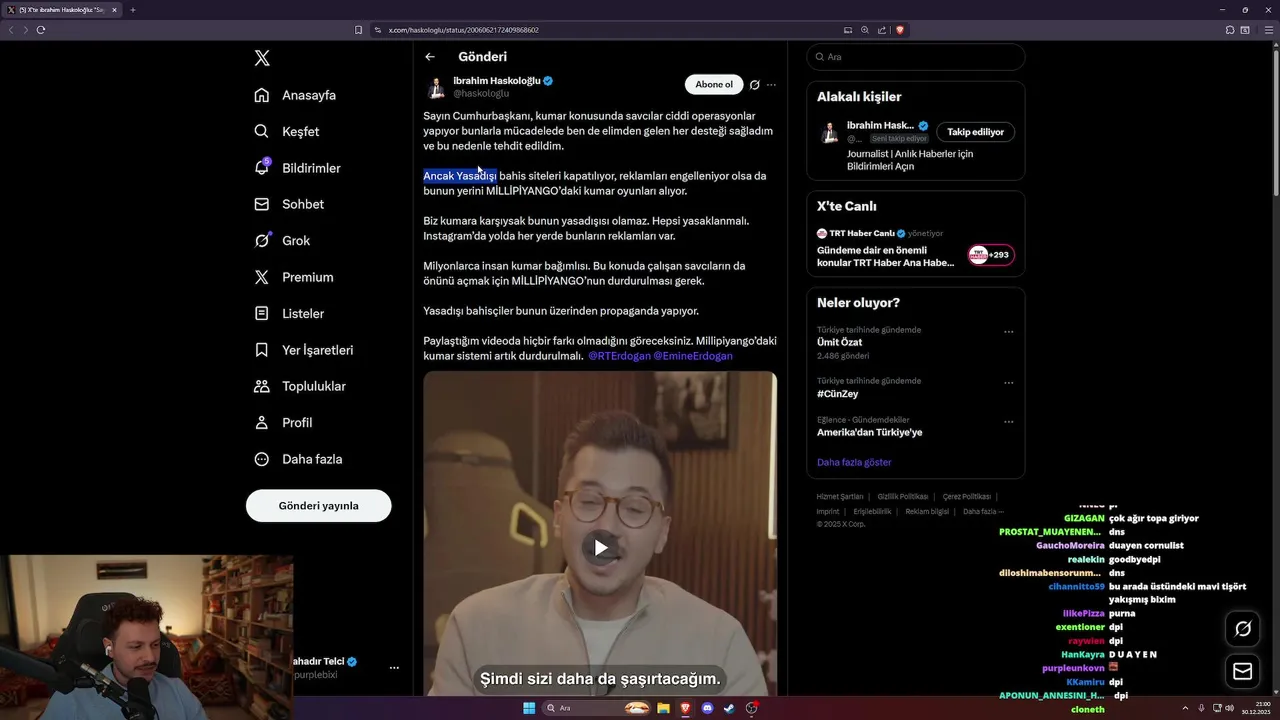Open Bildirimler notifications
Image resolution: width=1280 pixels, height=720 pixels.
[297, 168]
